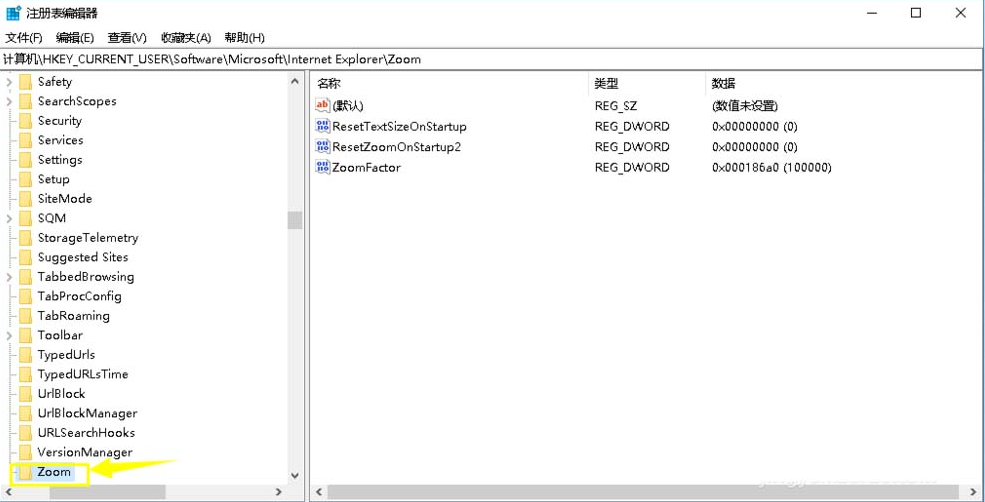The image size is (985, 502).
Task: Click tree pane scroll down arrow
Action: 295,476
